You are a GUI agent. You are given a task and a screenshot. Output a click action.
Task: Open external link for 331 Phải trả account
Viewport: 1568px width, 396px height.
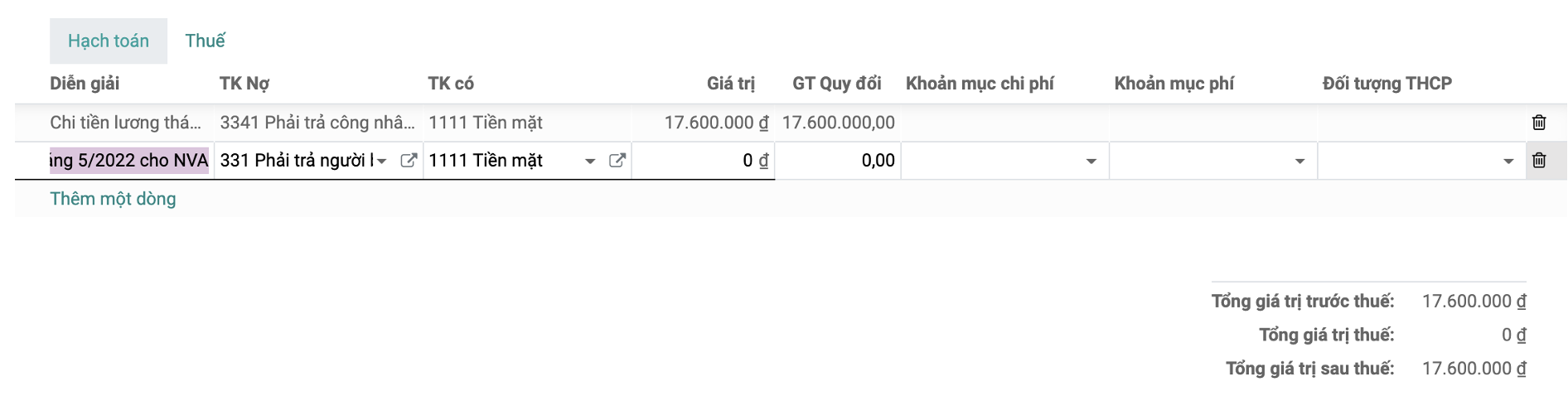[x=409, y=161]
